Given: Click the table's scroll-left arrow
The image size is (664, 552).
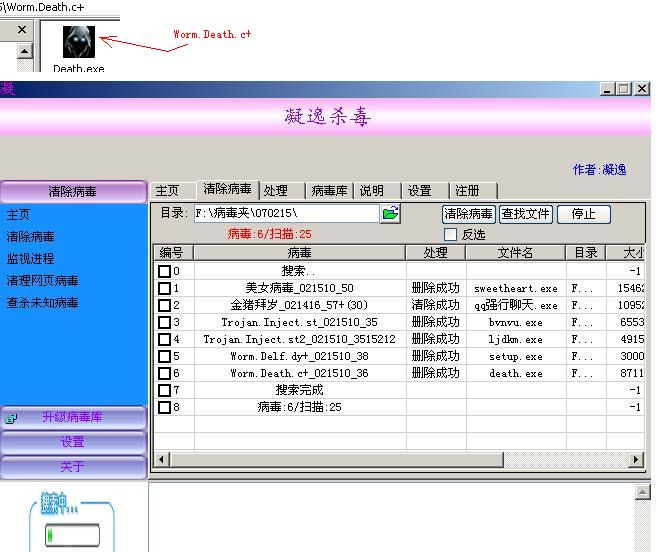Looking at the screenshot, I should (x=162, y=460).
